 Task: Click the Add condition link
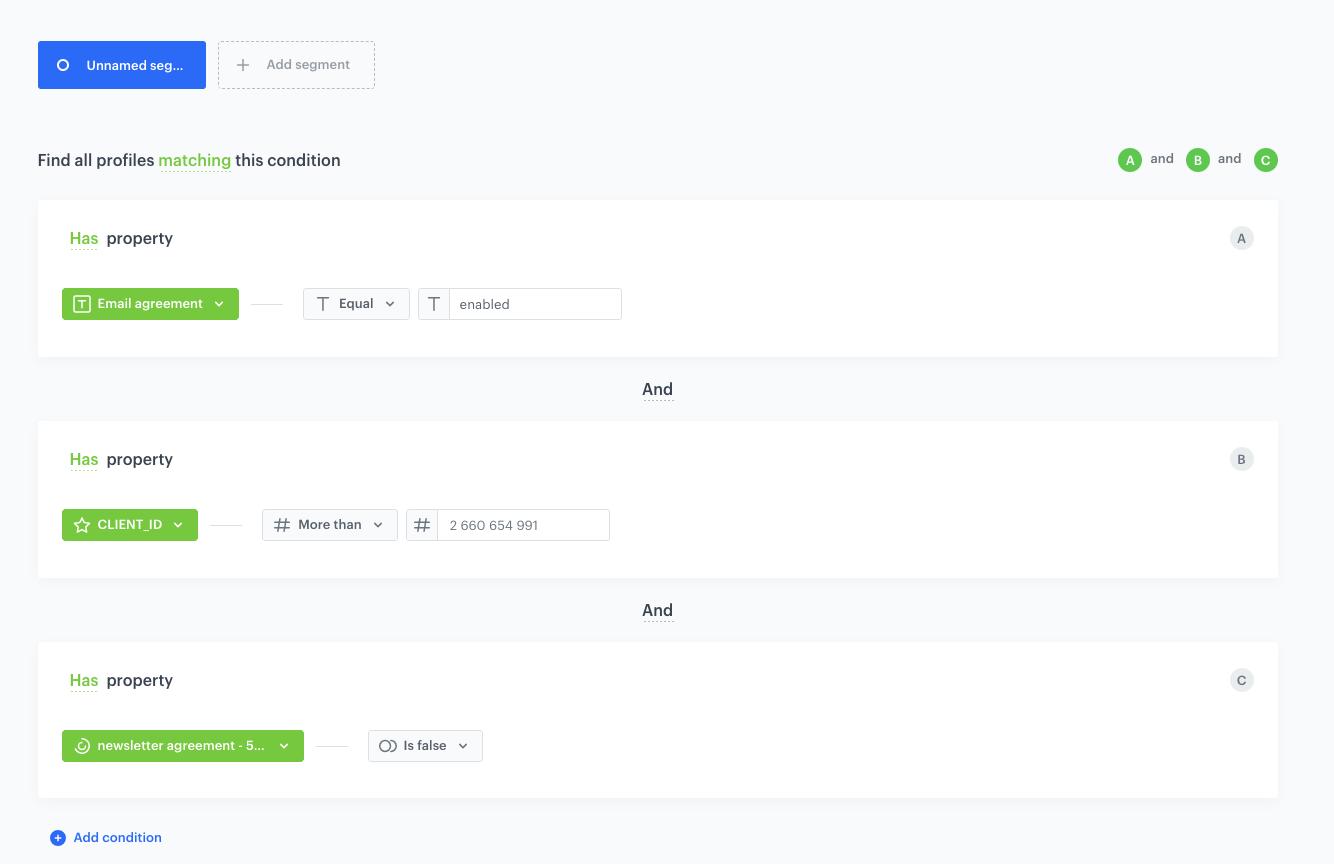[x=115, y=837]
